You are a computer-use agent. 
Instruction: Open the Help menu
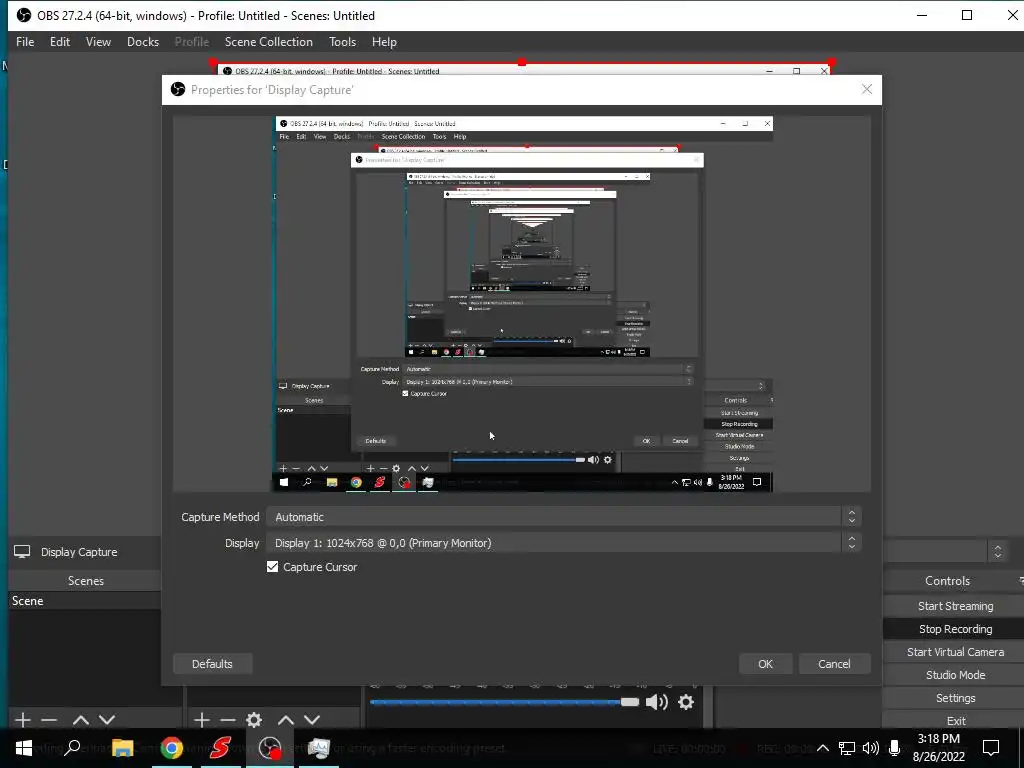pos(384,42)
